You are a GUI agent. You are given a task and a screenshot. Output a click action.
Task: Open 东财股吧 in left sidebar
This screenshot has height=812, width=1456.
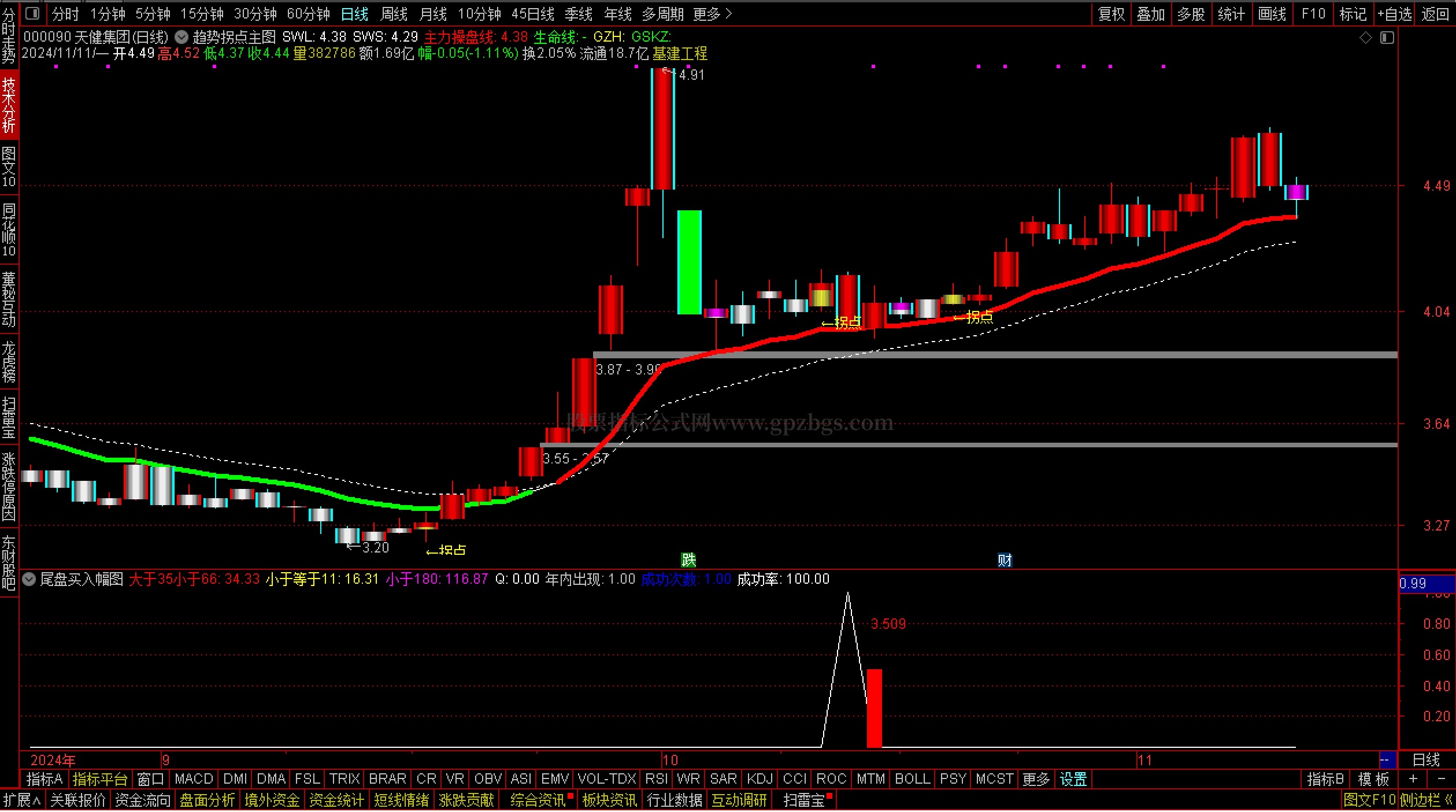pyautogui.click(x=9, y=563)
